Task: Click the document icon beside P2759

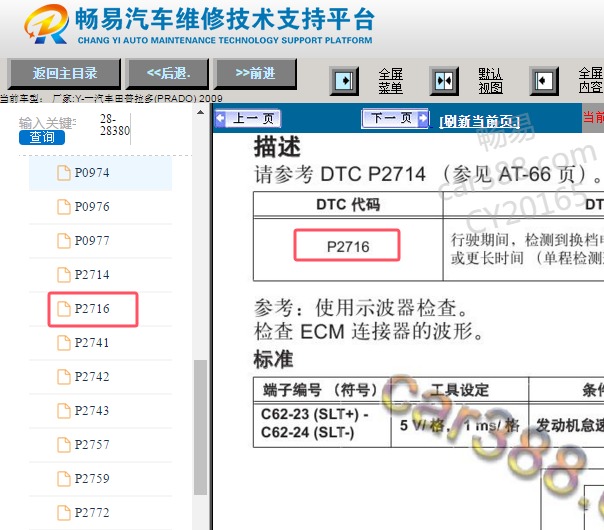Action: point(64,478)
